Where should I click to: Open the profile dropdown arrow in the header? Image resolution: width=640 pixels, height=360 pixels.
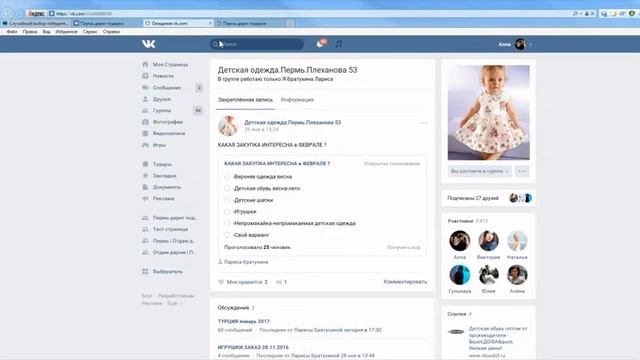click(531, 44)
